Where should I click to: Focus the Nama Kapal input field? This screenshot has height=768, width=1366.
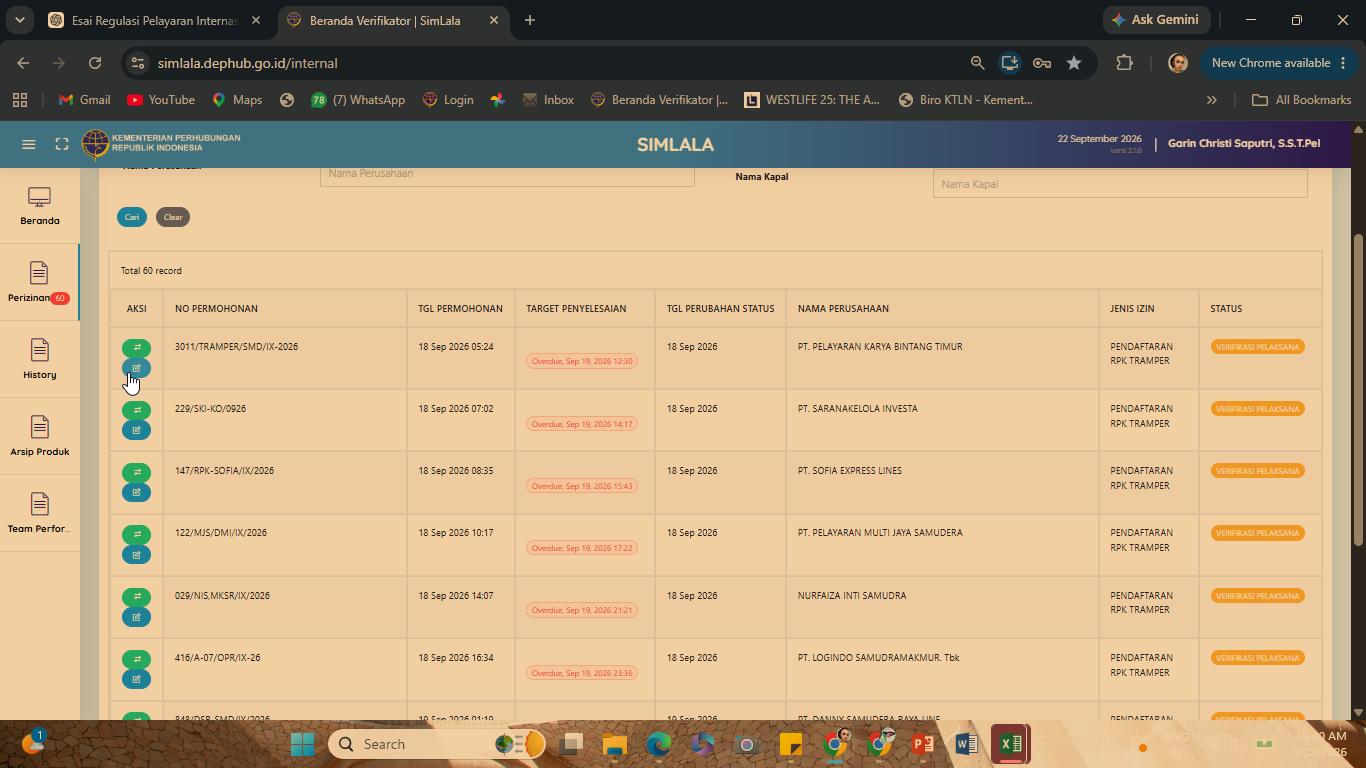click(x=1120, y=184)
